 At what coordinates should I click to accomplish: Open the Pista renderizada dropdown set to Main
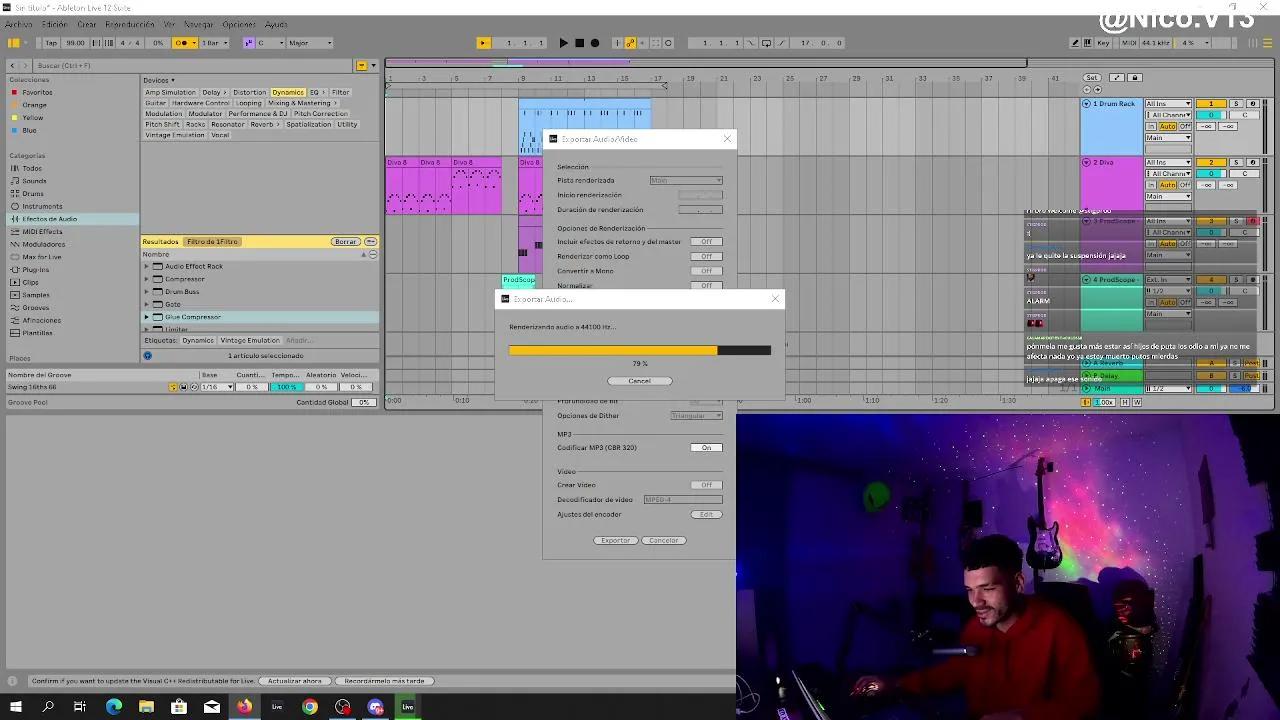tap(685, 180)
